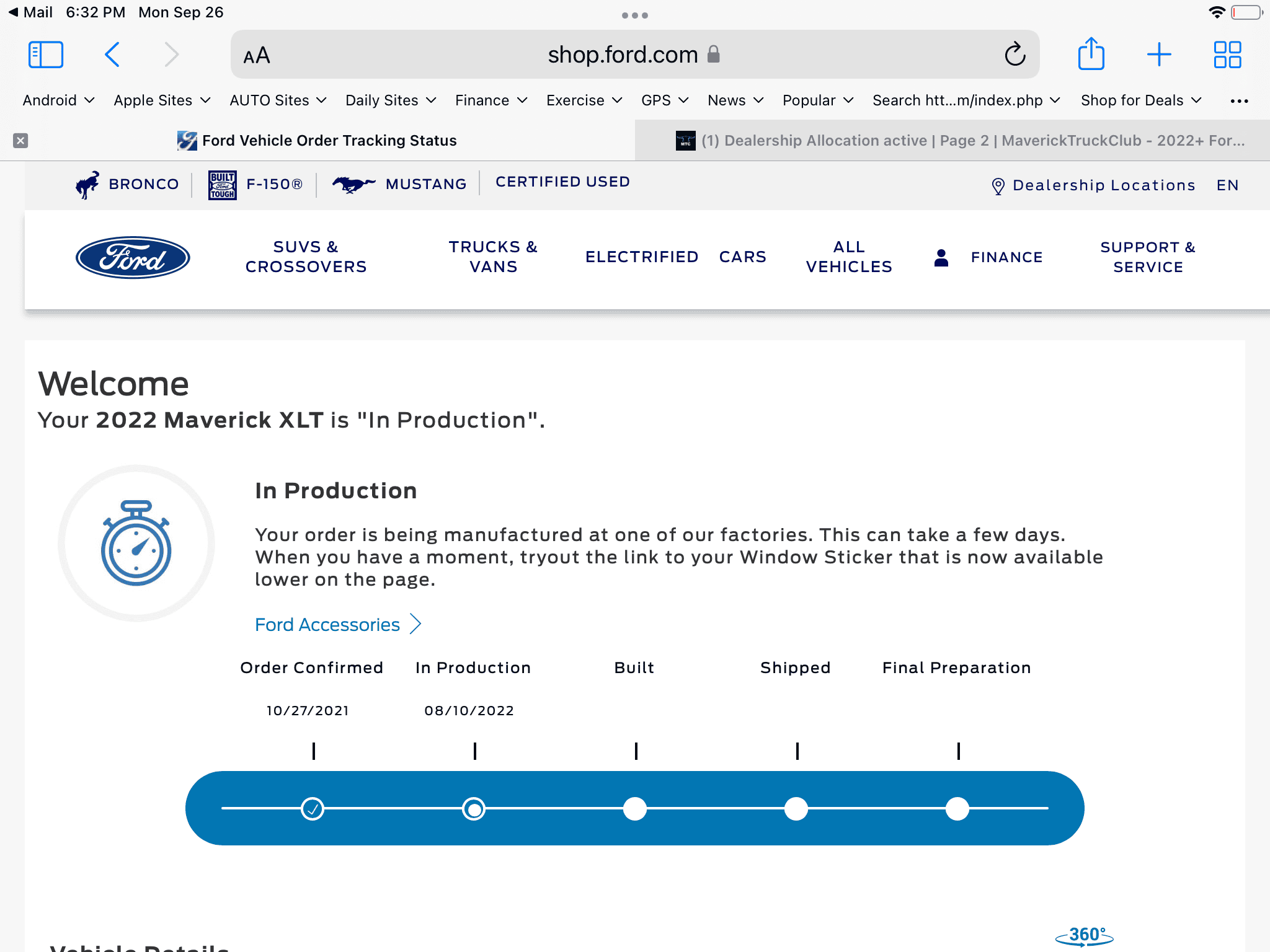Open the Safari sidebar panel
Screen dimensions: 1270x952
(x=46, y=55)
